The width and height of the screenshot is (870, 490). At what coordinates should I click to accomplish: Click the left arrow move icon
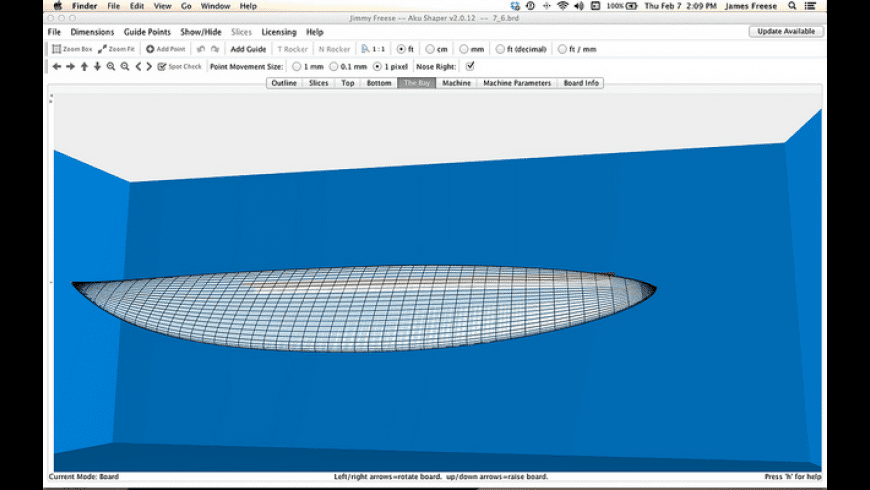click(x=57, y=67)
